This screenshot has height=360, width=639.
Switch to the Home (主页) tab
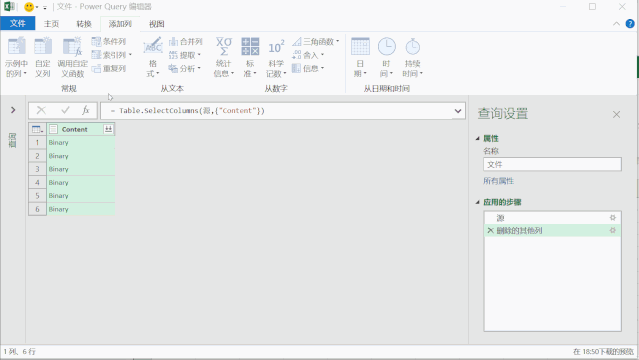pyautogui.click(x=51, y=24)
